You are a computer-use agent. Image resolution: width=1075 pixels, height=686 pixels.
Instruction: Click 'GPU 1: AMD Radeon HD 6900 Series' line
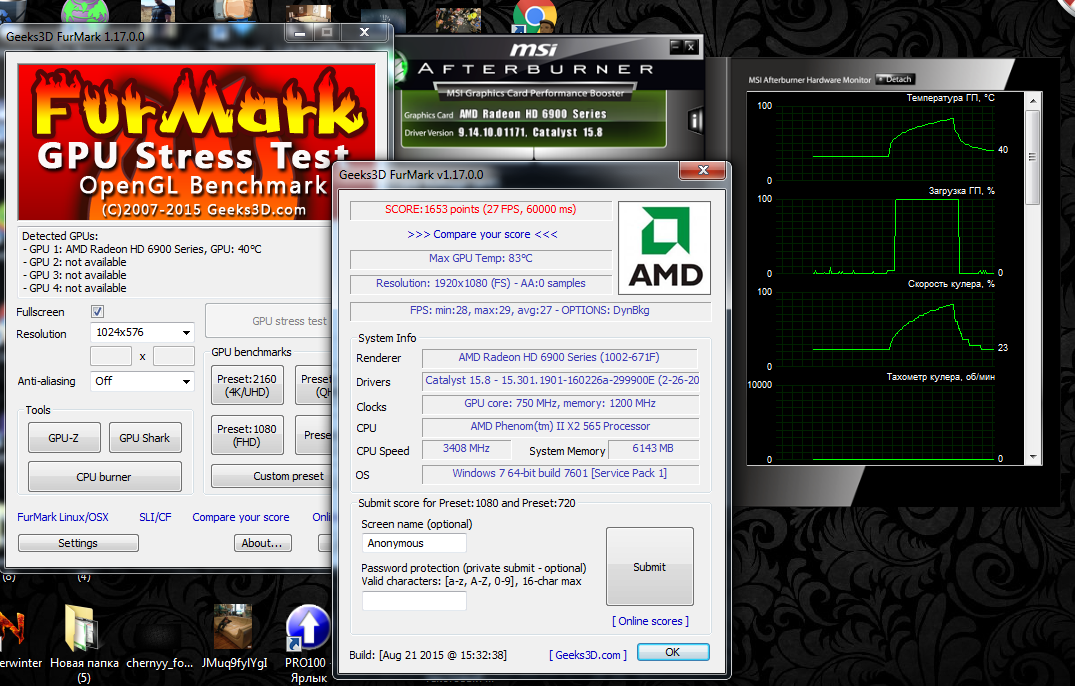(x=142, y=249)
